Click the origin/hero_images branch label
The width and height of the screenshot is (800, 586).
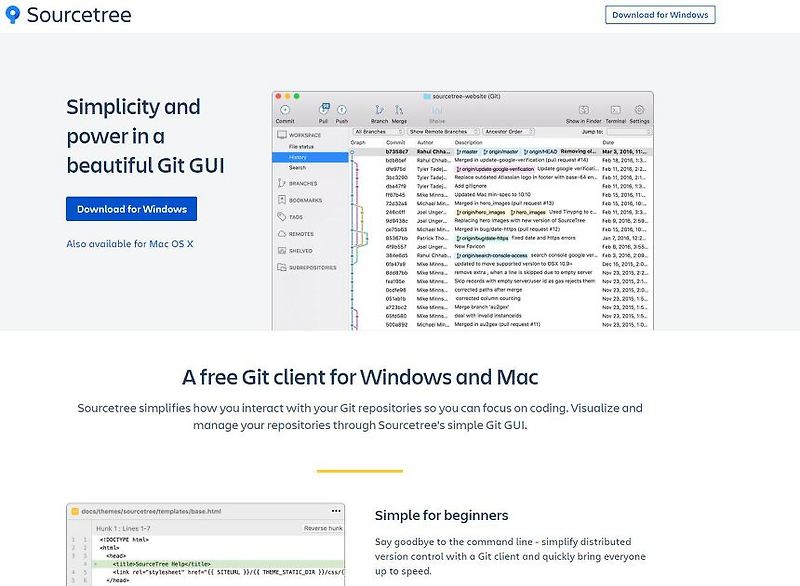coord(481,212)
